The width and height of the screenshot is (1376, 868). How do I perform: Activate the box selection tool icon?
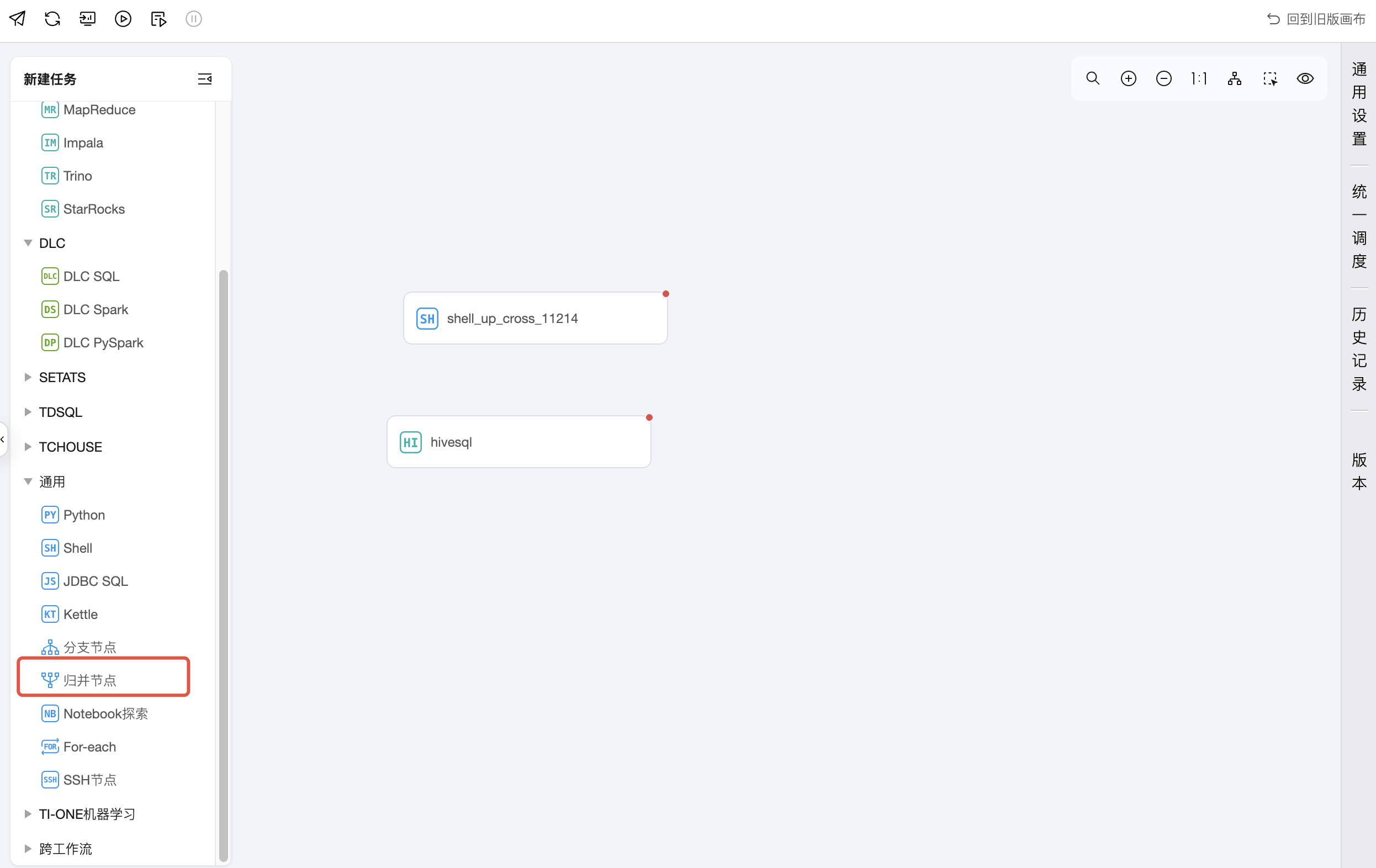(x=1270, y=78)
